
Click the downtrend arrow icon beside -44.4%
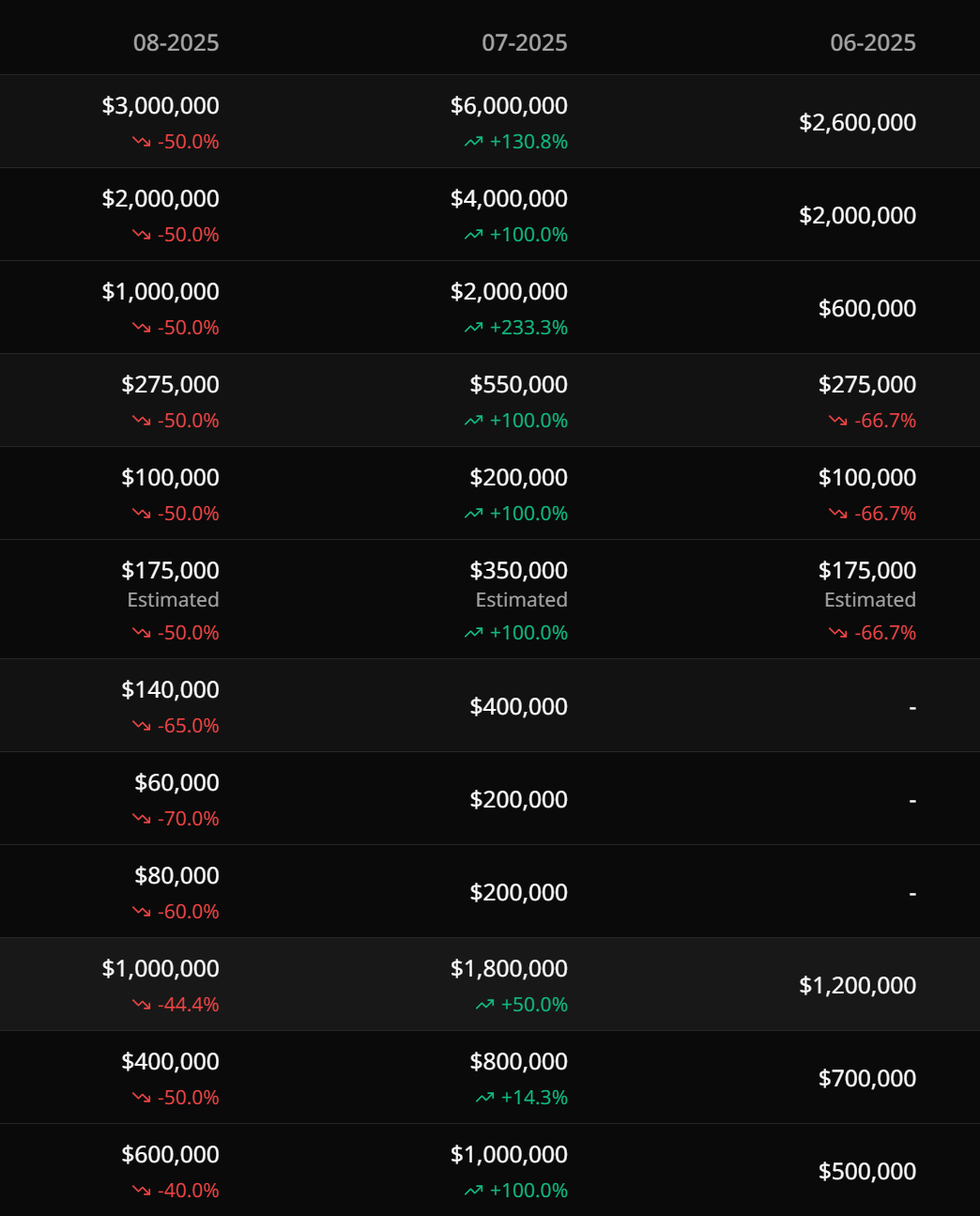142,1005
